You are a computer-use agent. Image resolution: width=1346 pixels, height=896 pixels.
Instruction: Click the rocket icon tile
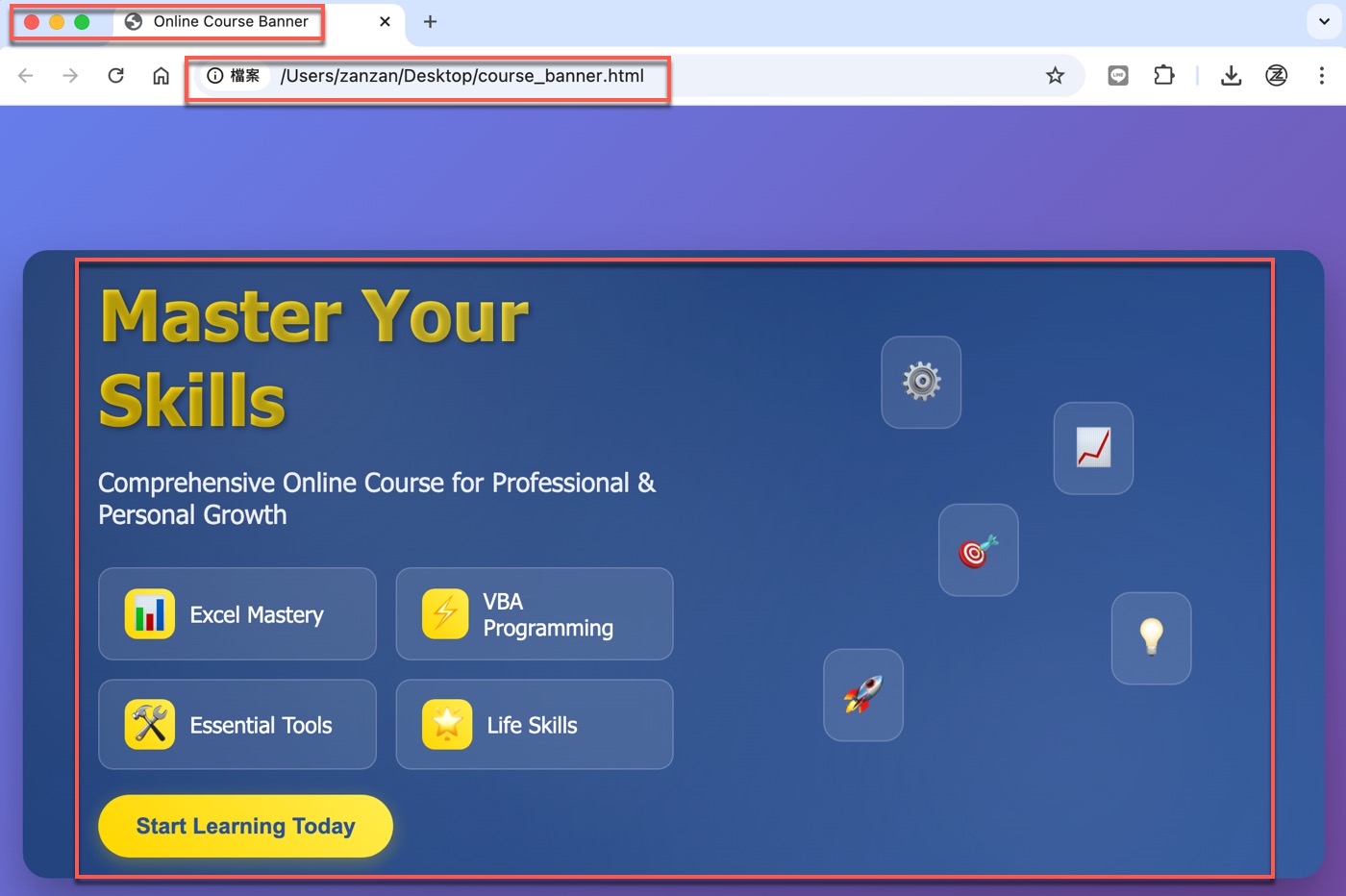click(863, 695)
